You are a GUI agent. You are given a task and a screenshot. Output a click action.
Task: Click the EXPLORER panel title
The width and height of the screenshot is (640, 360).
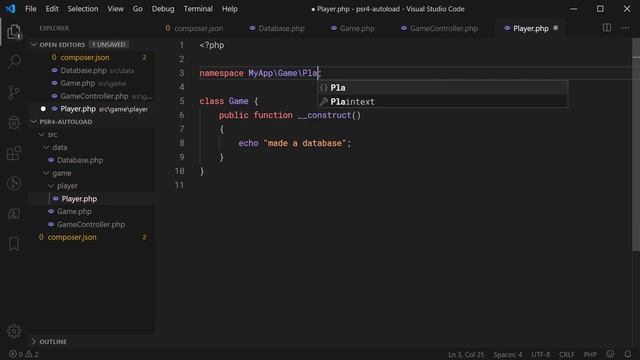(x=54, y=28)
